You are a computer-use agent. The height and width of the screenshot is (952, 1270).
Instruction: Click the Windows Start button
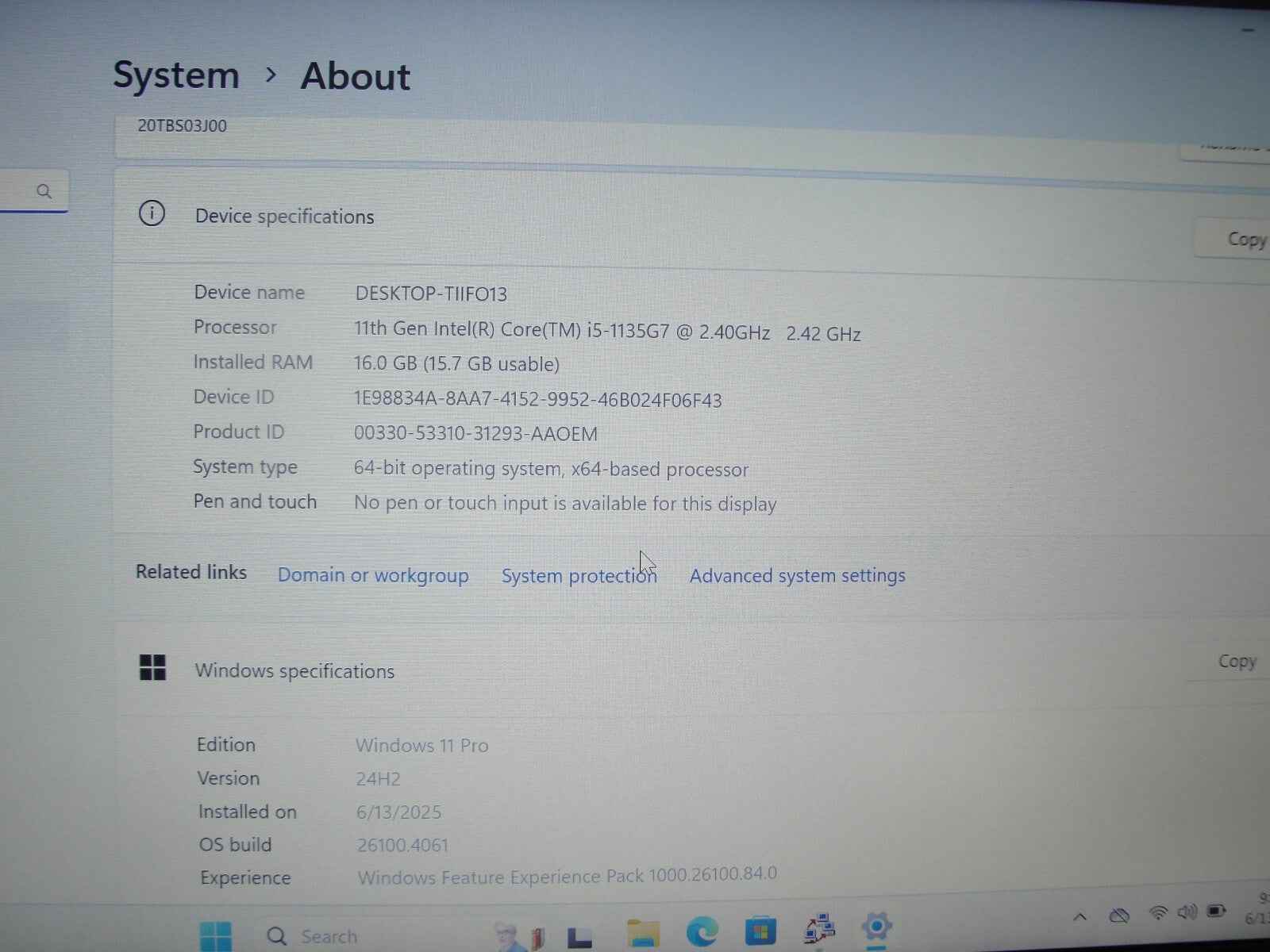tap(217, 936)
